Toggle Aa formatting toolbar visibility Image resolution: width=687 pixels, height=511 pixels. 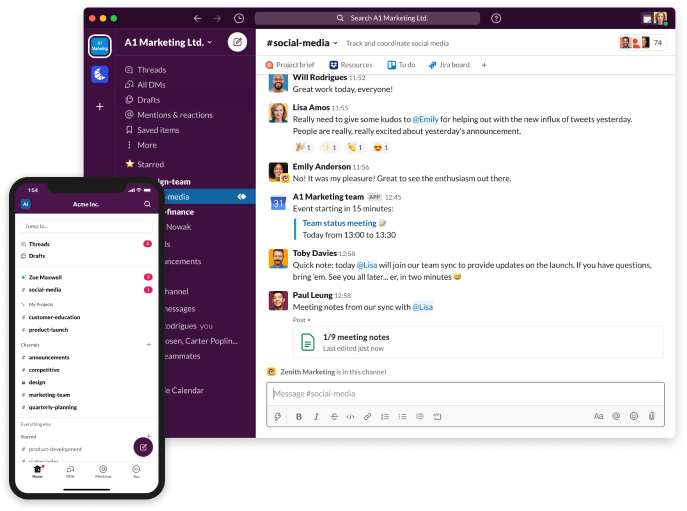tap(598, 416)
